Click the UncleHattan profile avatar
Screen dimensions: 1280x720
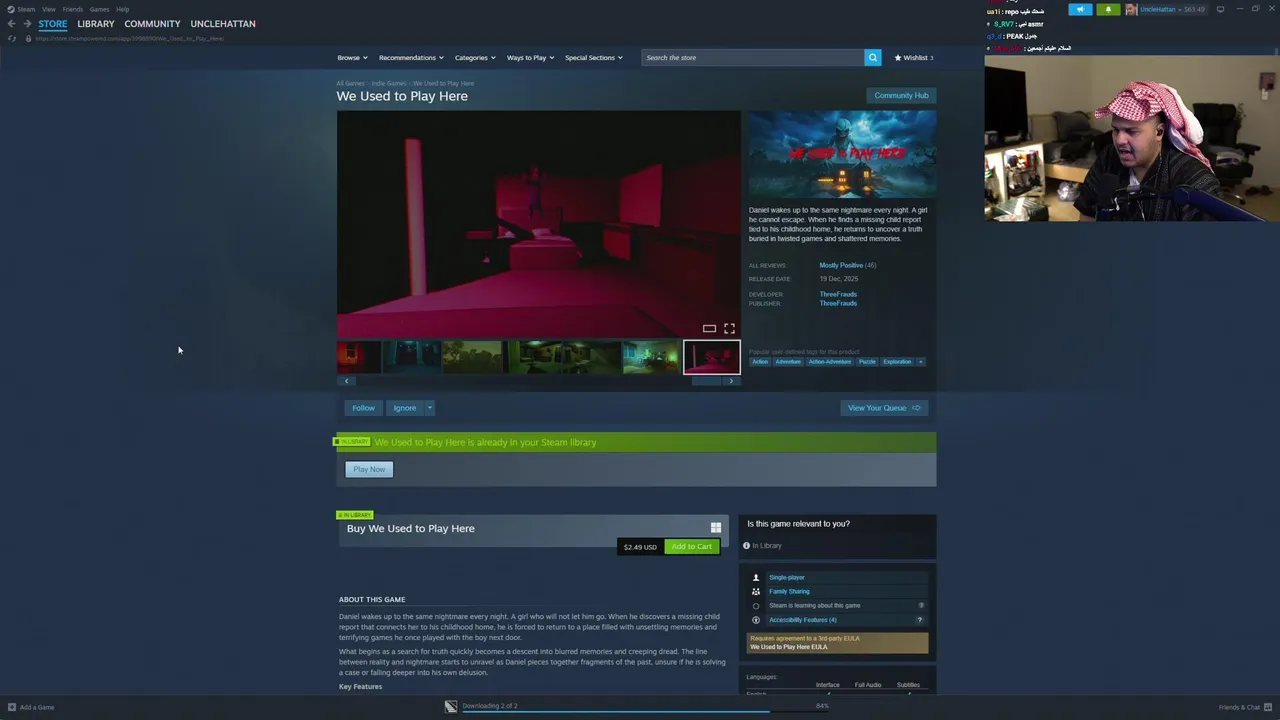(x=1131, y=9)
